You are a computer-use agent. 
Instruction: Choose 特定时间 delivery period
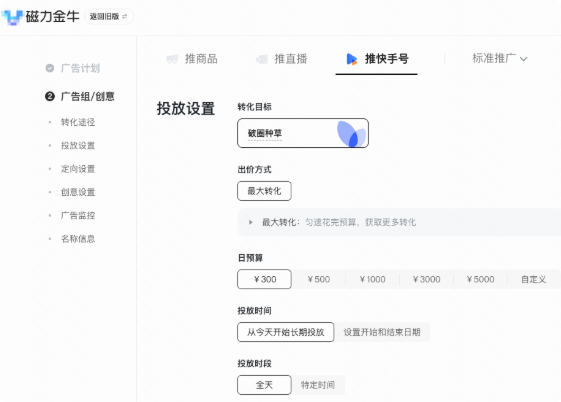click(318, 385)
